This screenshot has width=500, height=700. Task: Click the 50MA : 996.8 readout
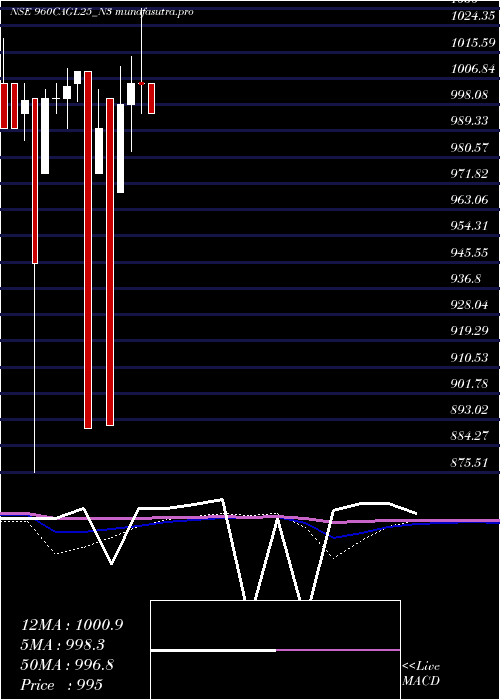tap(67, 665)
